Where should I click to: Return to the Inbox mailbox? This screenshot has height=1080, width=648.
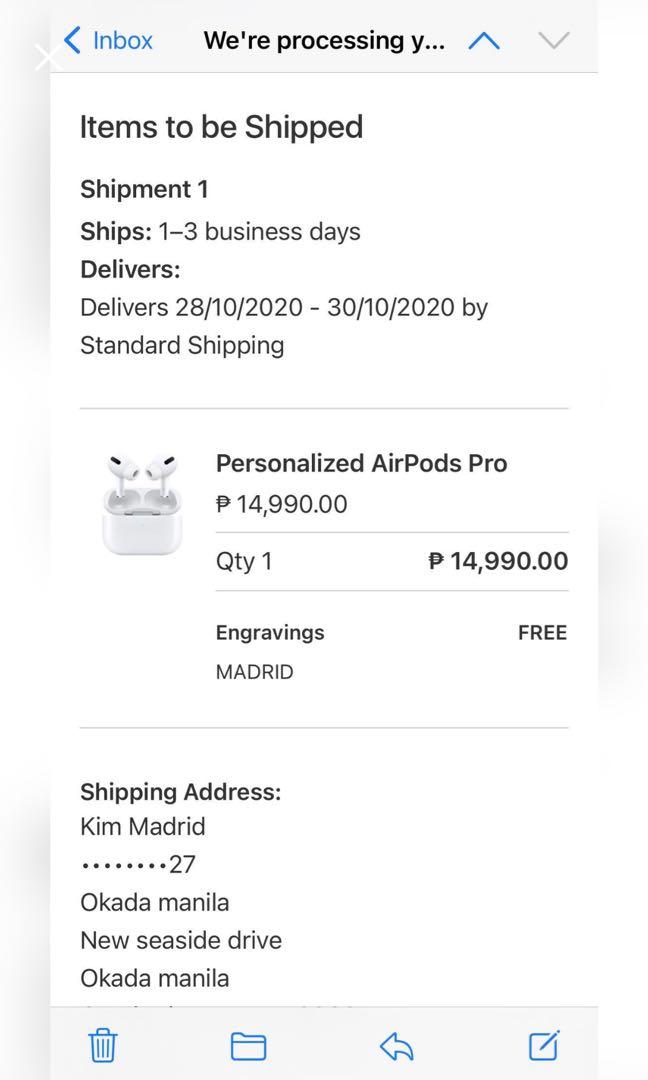pos(122,40)
